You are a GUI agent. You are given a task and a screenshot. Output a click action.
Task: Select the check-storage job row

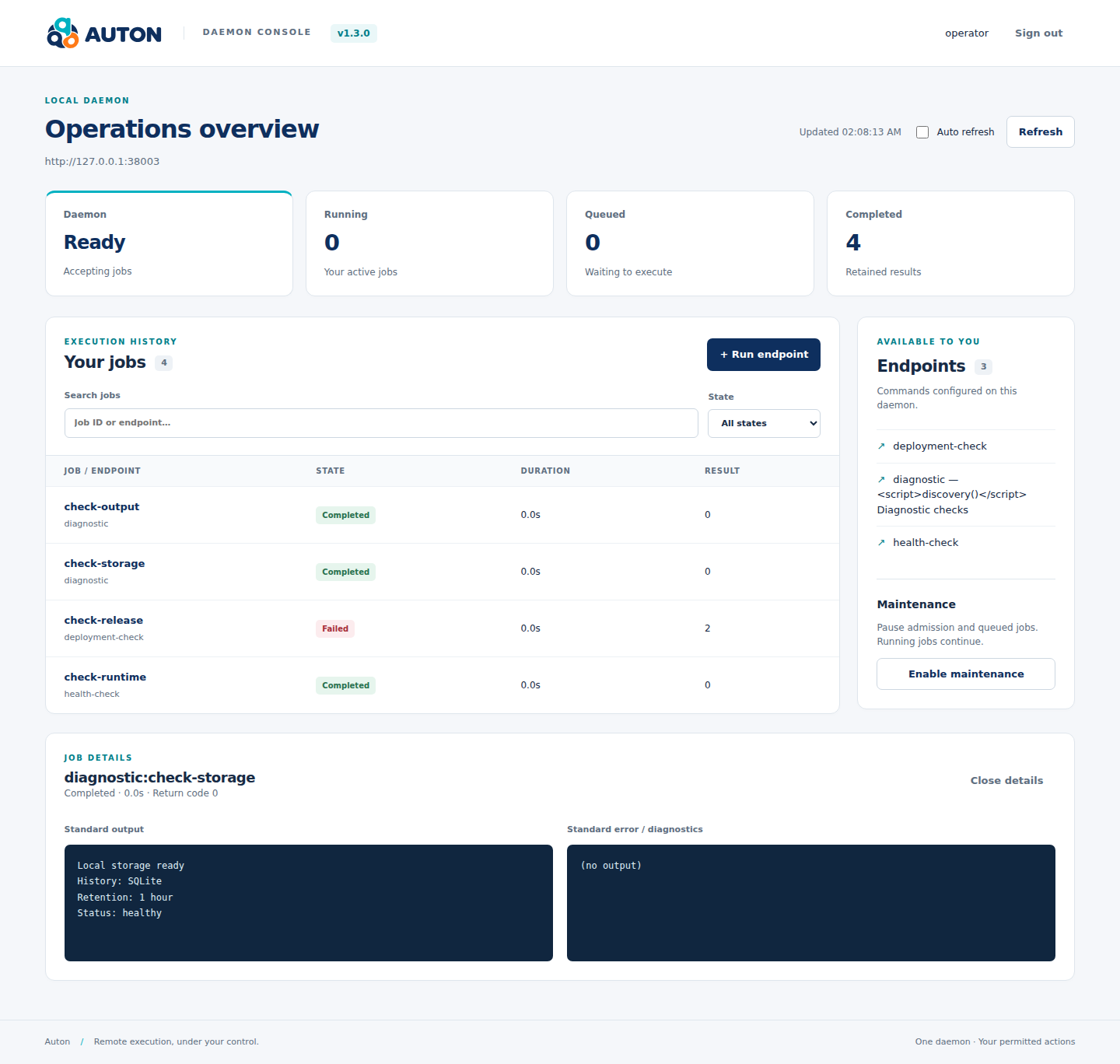pyautogui.click(x=443, y=572)
